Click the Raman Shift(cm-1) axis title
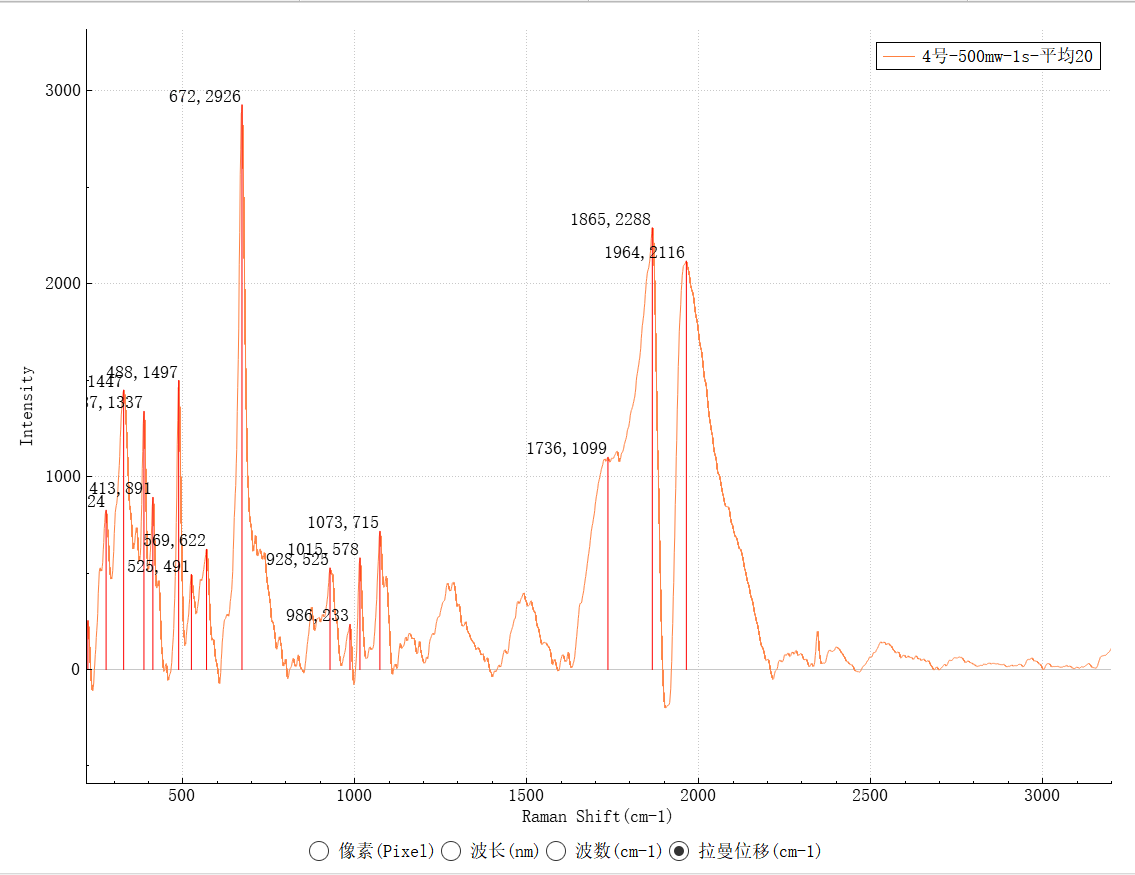This screenshot has height=875, width=1135. pos(597,816)
